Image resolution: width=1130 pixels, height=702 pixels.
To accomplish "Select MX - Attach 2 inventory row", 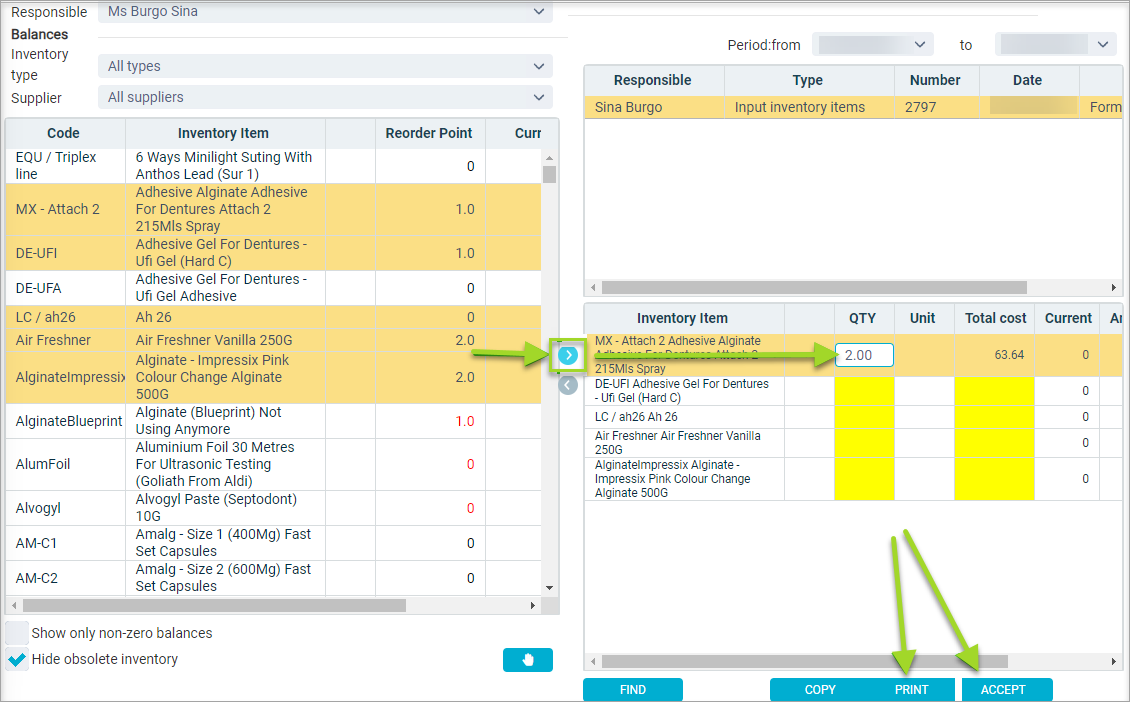I will 273,209.
